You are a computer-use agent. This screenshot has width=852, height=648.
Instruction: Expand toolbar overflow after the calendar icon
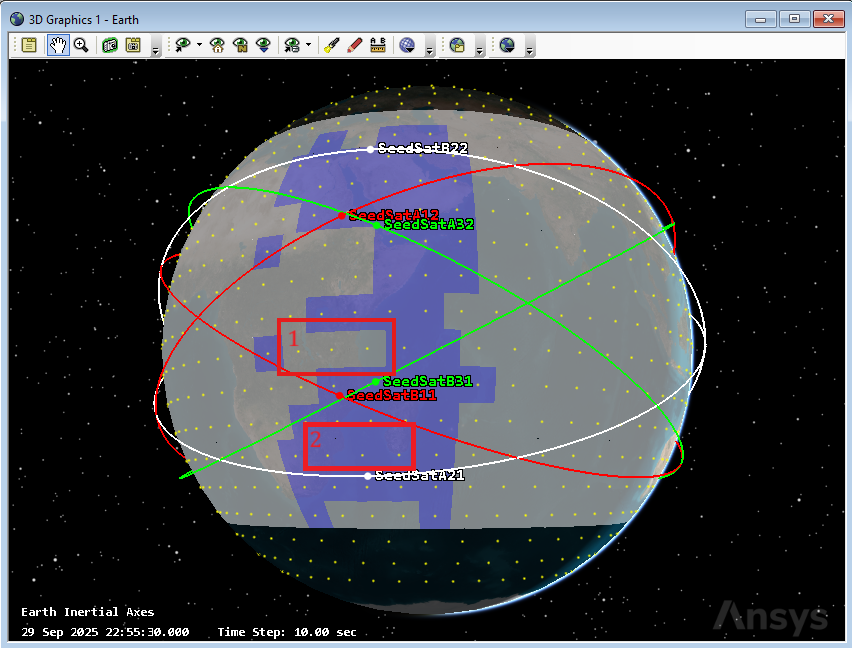(x=155, y=49)
